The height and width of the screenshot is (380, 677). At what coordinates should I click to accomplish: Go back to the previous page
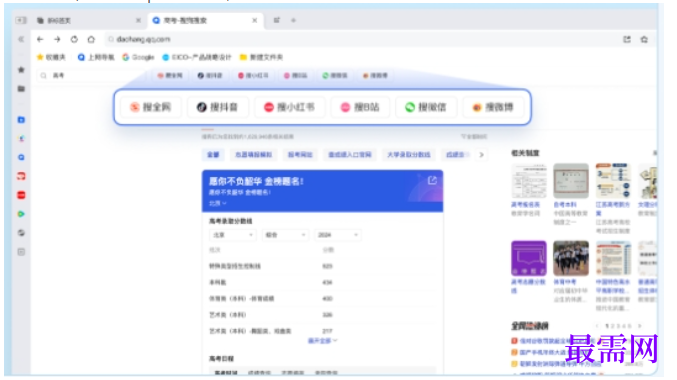[x=40, y=39]
